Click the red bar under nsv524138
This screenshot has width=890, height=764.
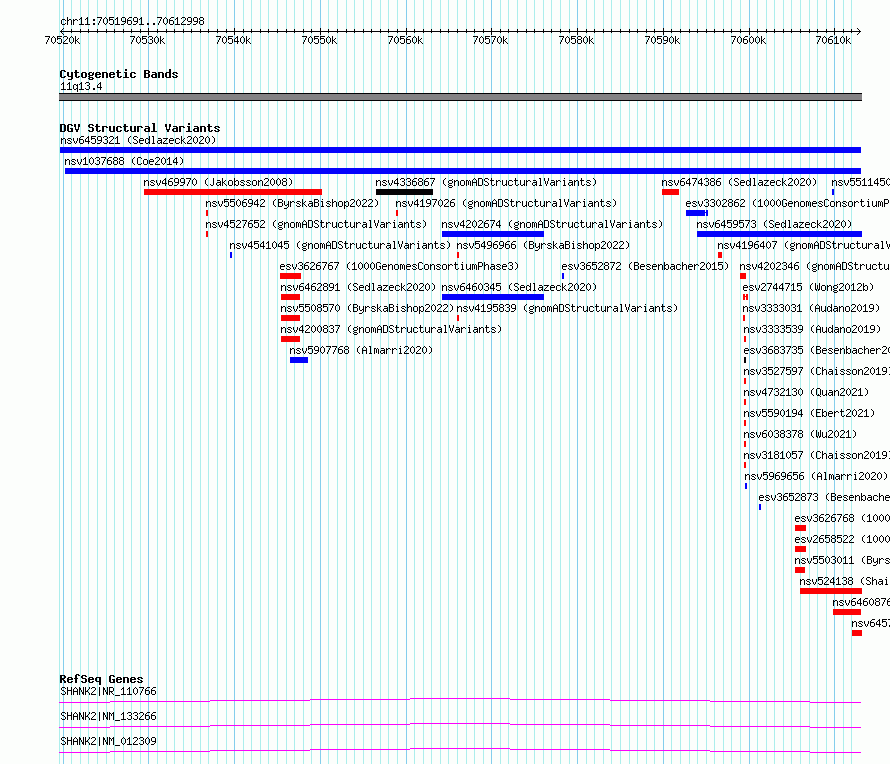coord(831,591)
